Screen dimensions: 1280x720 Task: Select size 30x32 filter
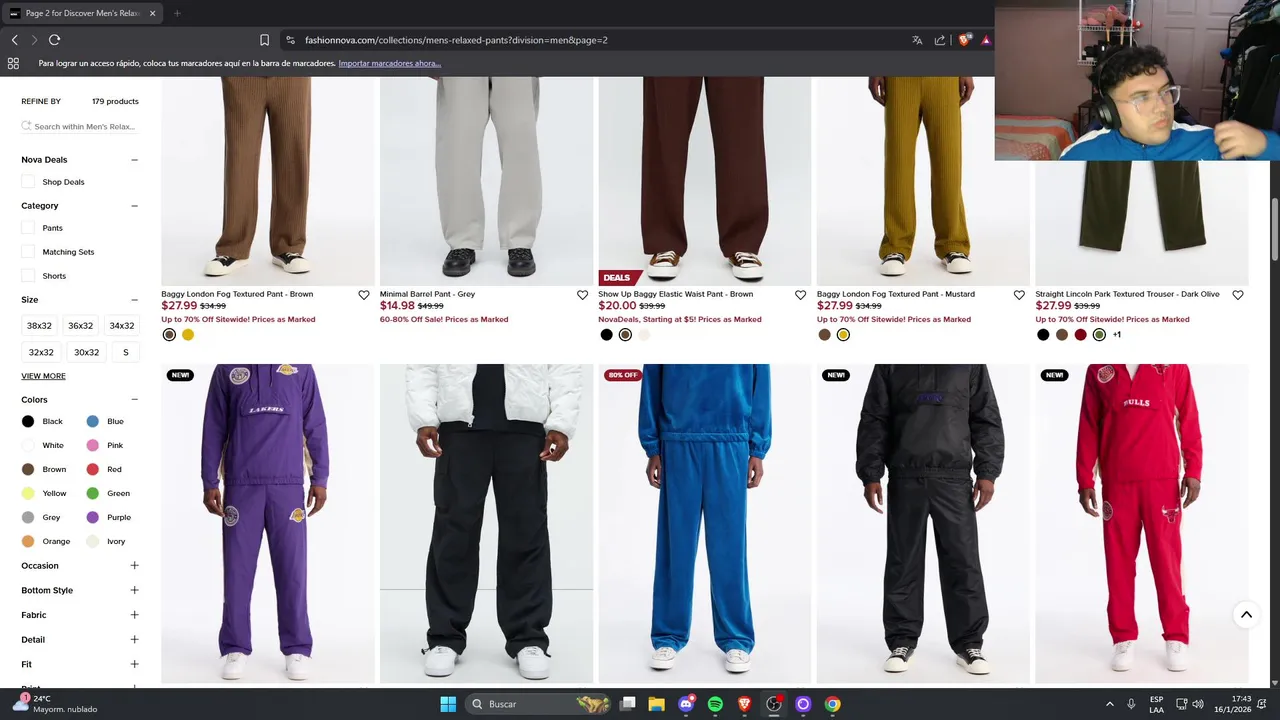[87, 352]
